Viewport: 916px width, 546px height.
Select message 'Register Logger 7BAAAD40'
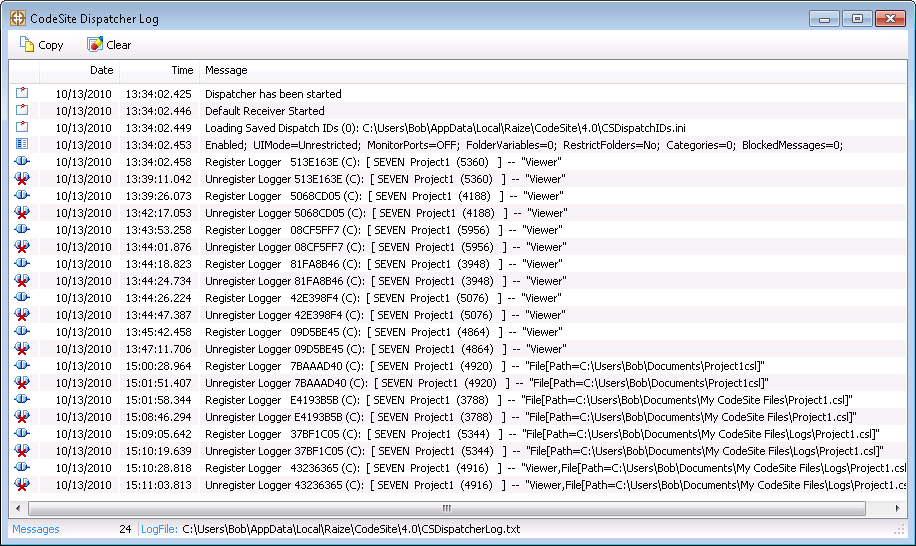click(484, 366)
